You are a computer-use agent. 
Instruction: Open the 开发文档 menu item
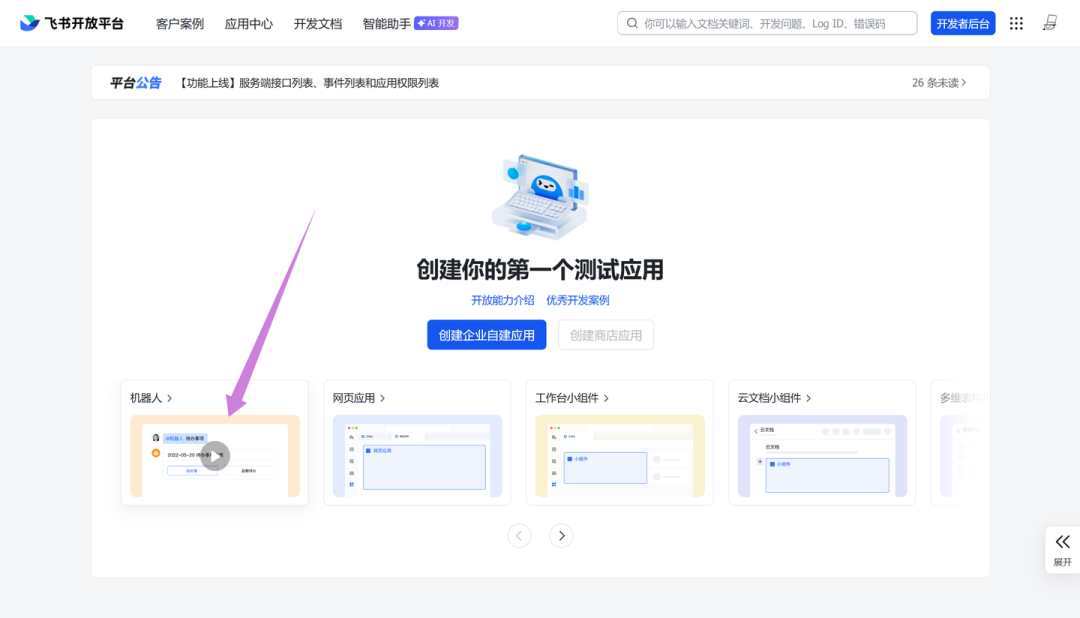pos(318,23)
